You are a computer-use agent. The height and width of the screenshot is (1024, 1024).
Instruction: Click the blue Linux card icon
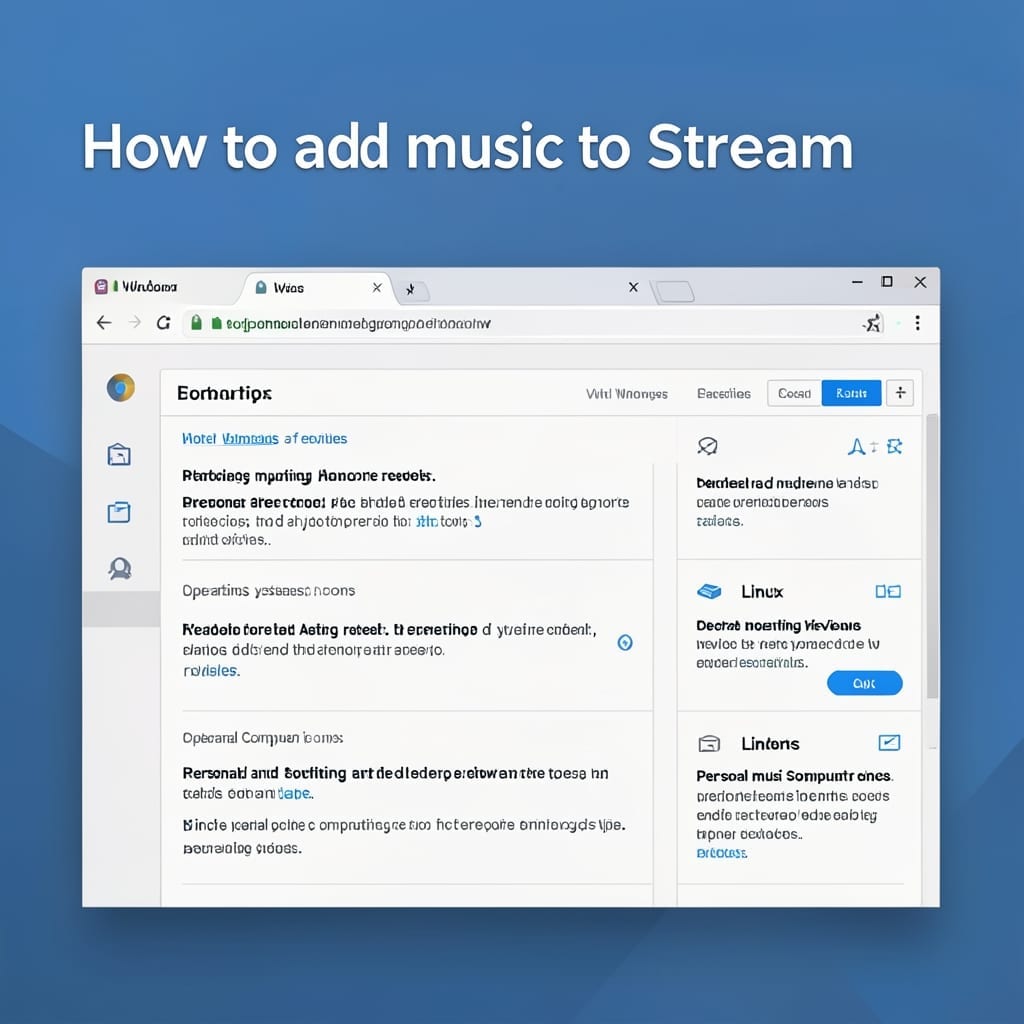(x=709, y=592)
